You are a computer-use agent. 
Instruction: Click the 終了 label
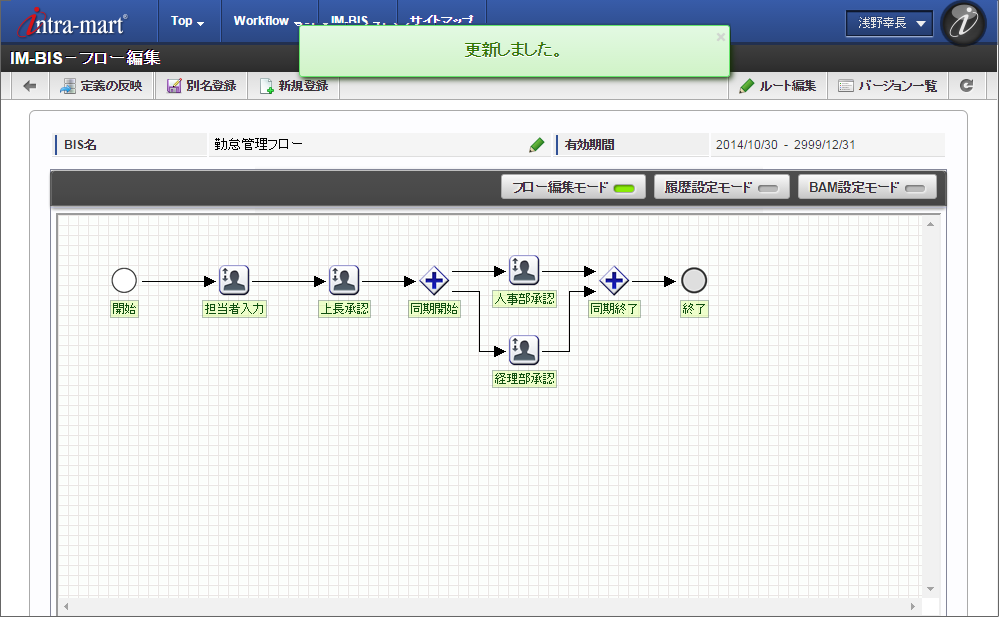(694, 308)
